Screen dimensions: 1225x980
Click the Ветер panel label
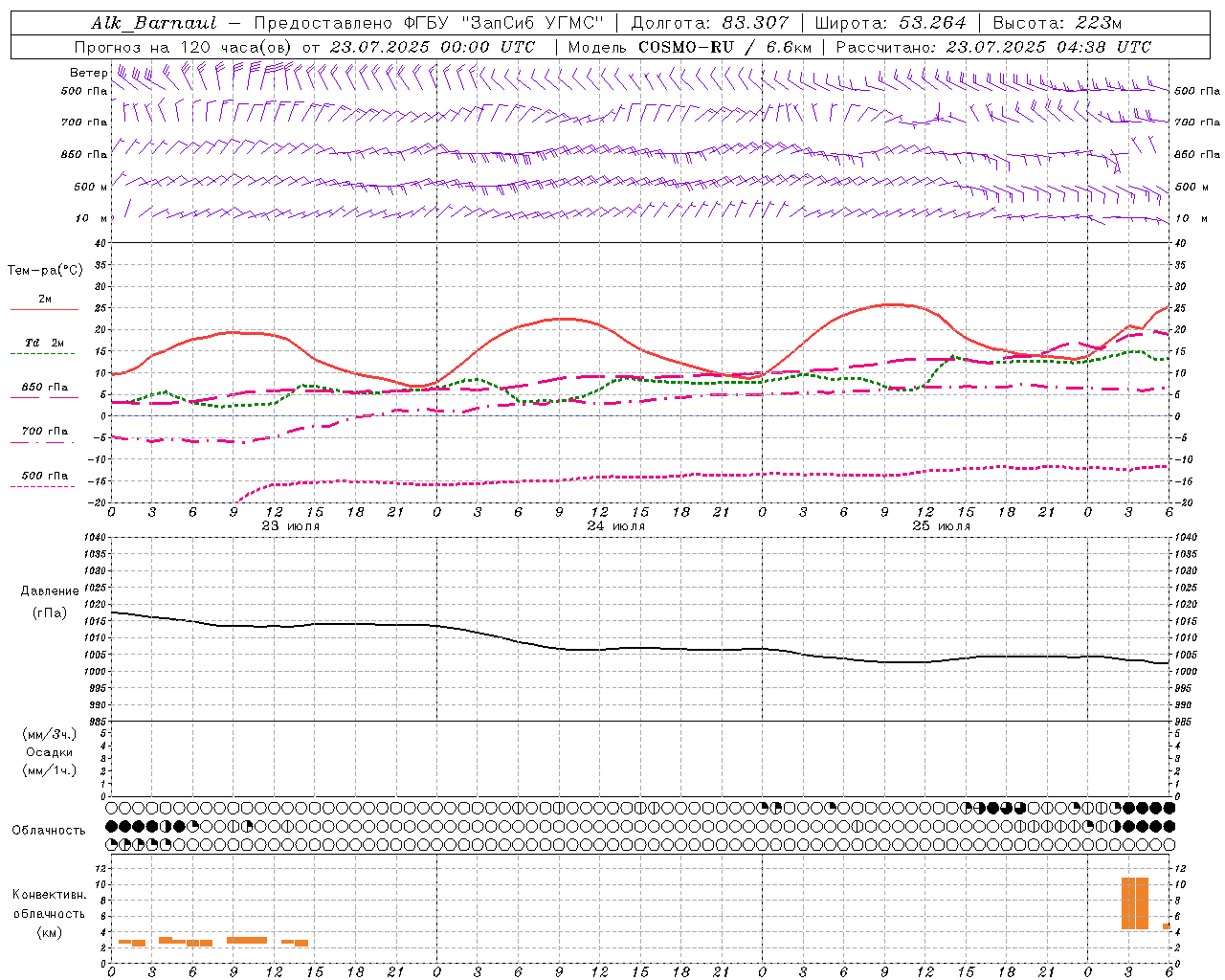click(88, 73)
